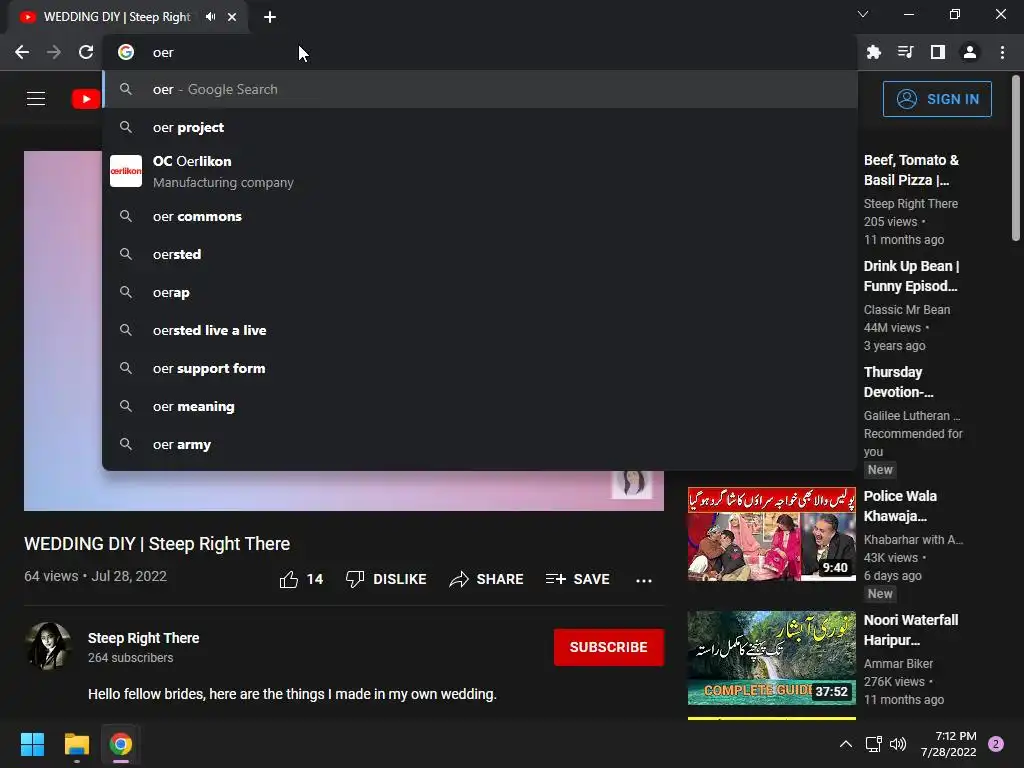Select the 'oer - Google Search' suggestion

480,89
